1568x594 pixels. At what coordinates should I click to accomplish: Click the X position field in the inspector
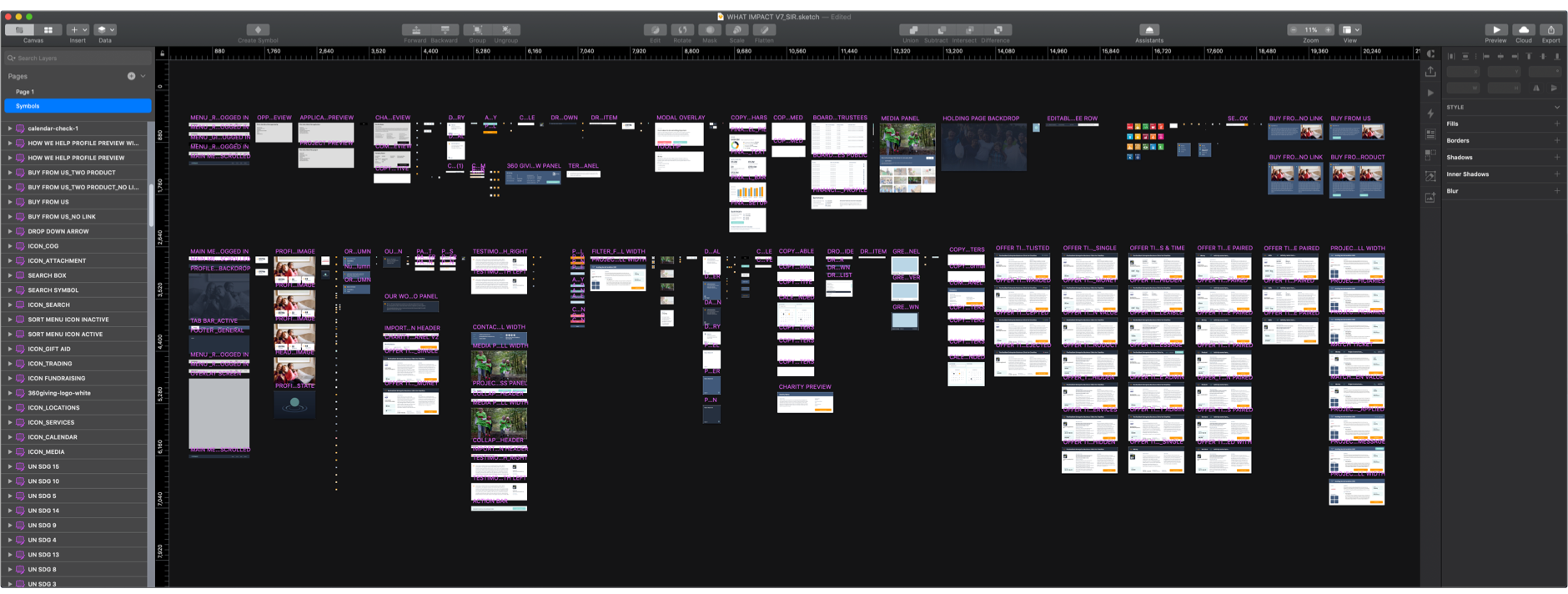click(x=1463, y=72)
